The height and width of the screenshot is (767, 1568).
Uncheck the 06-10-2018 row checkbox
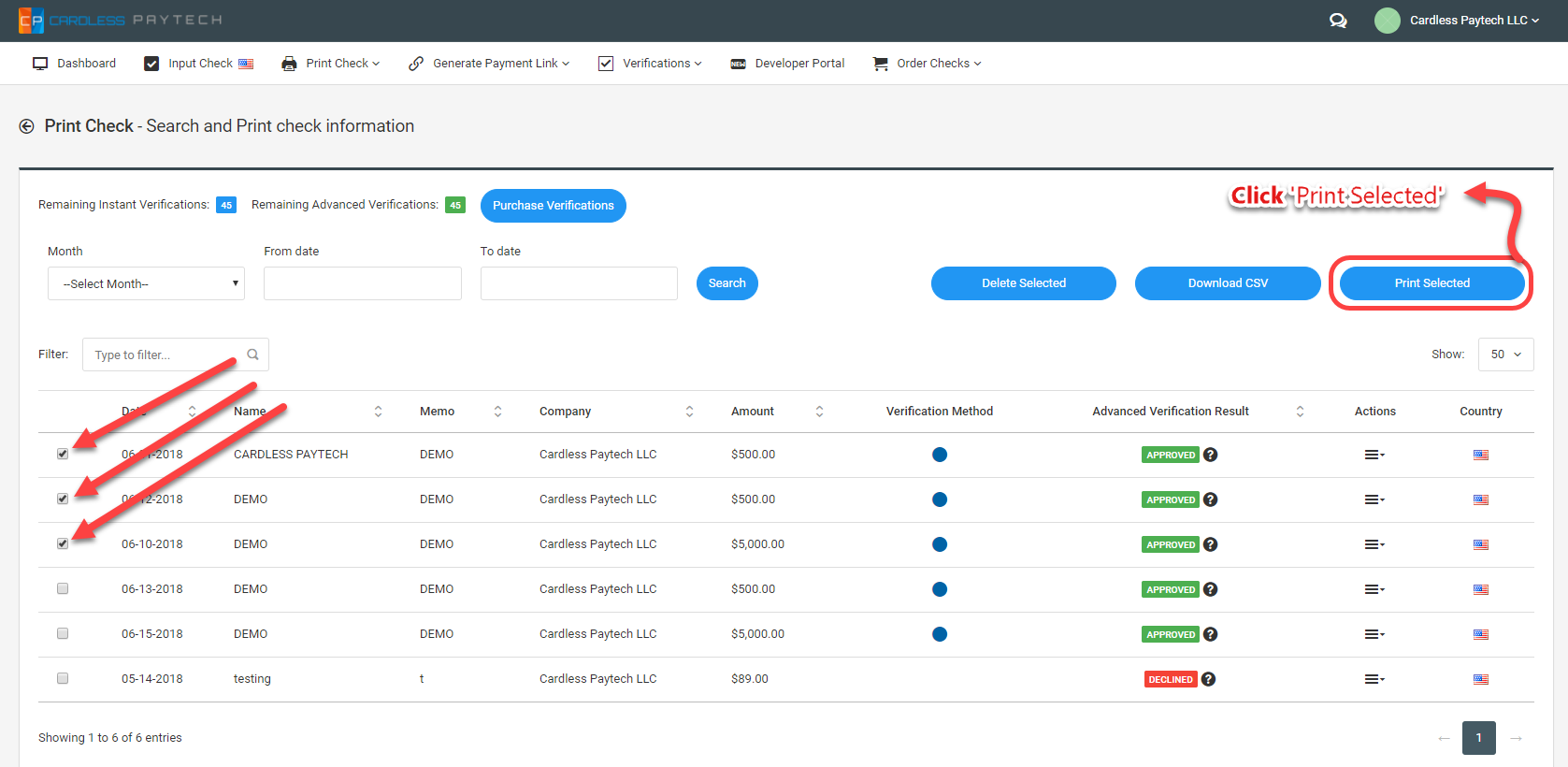63,543
